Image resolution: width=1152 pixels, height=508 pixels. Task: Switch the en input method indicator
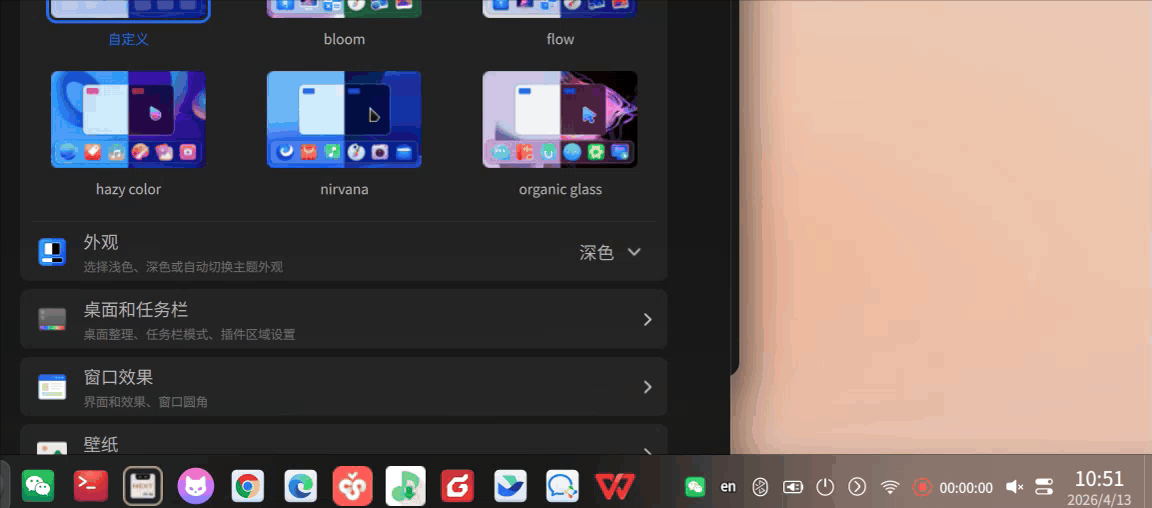(x=728, y=487)
